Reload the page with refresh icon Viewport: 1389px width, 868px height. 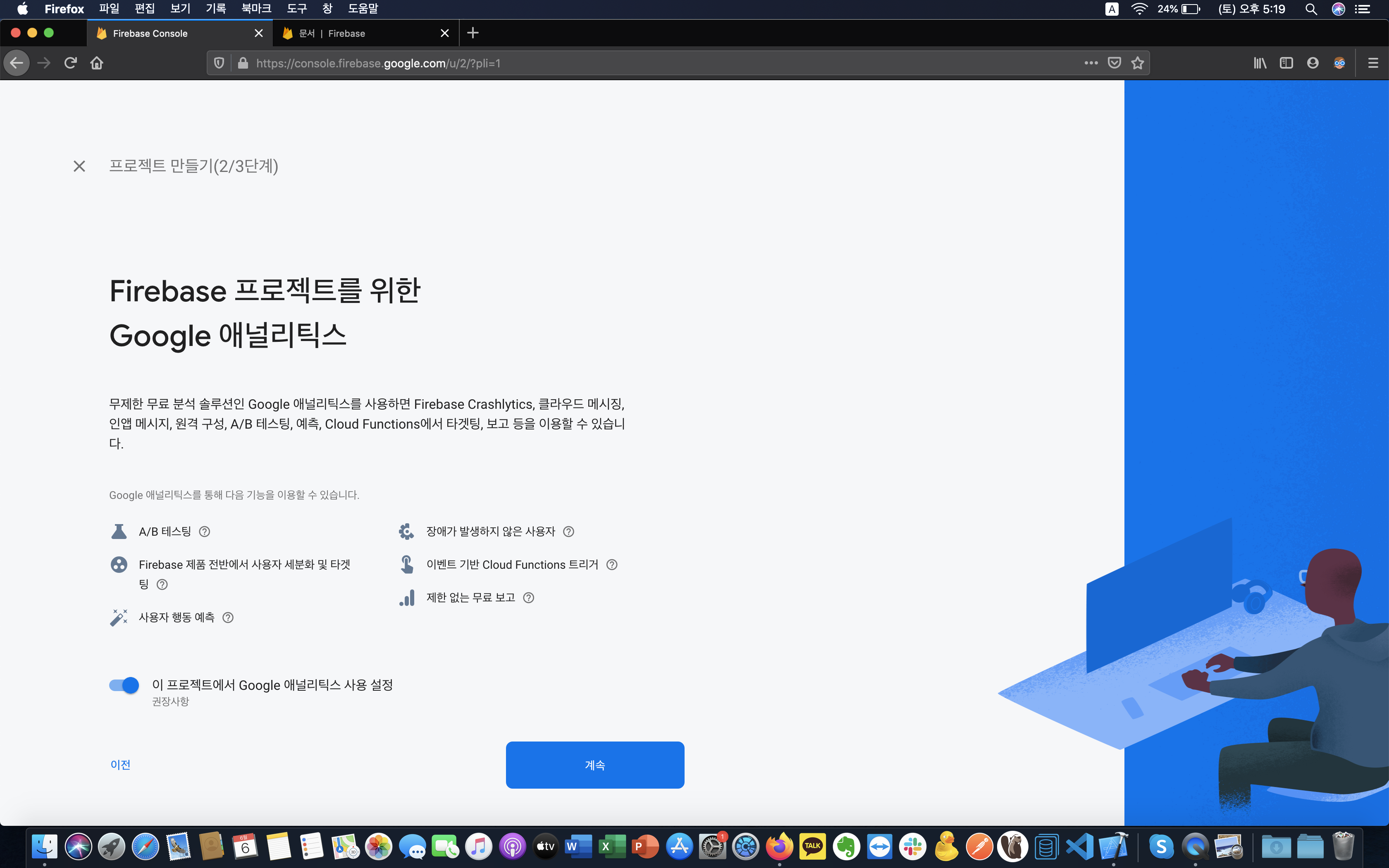coord(71,63)
